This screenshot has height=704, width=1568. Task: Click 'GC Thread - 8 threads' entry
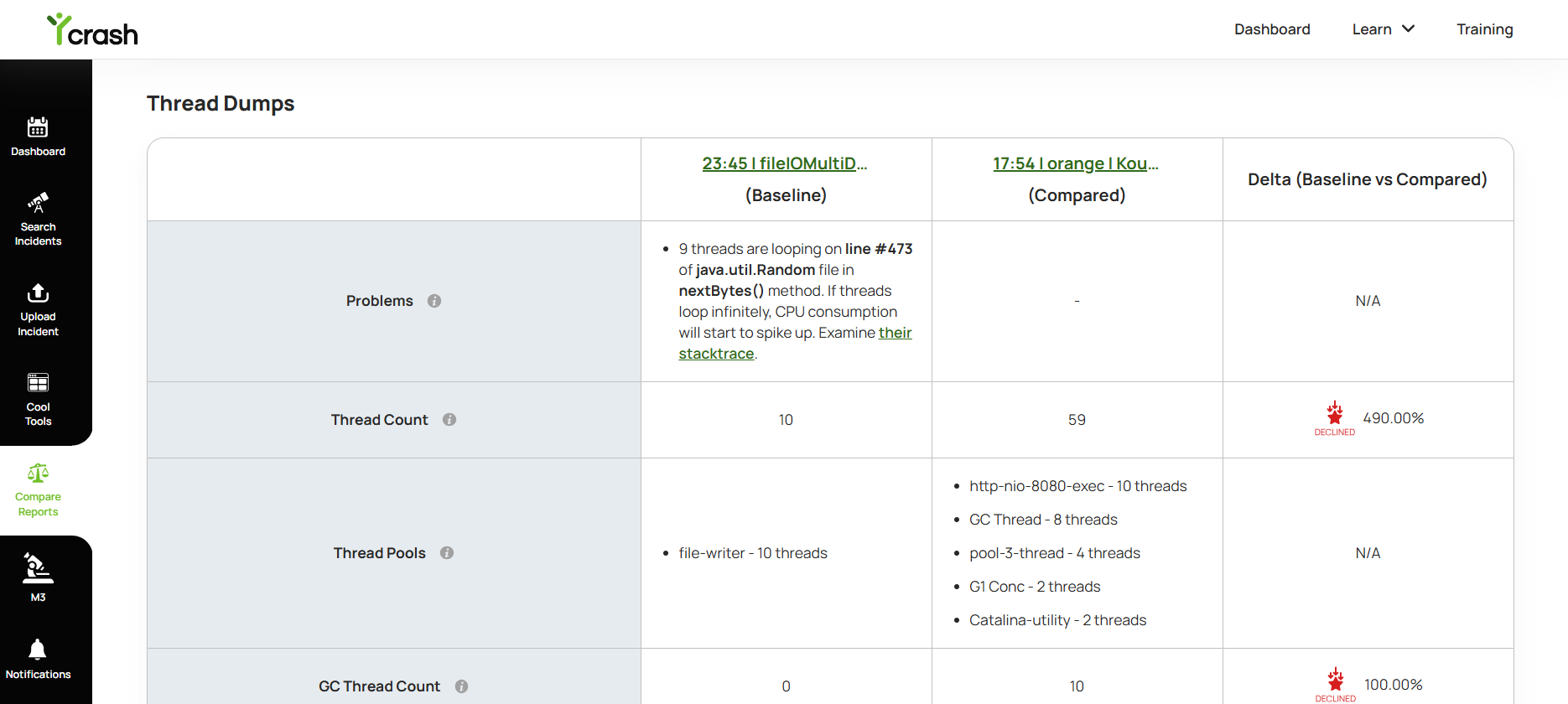1043,520
